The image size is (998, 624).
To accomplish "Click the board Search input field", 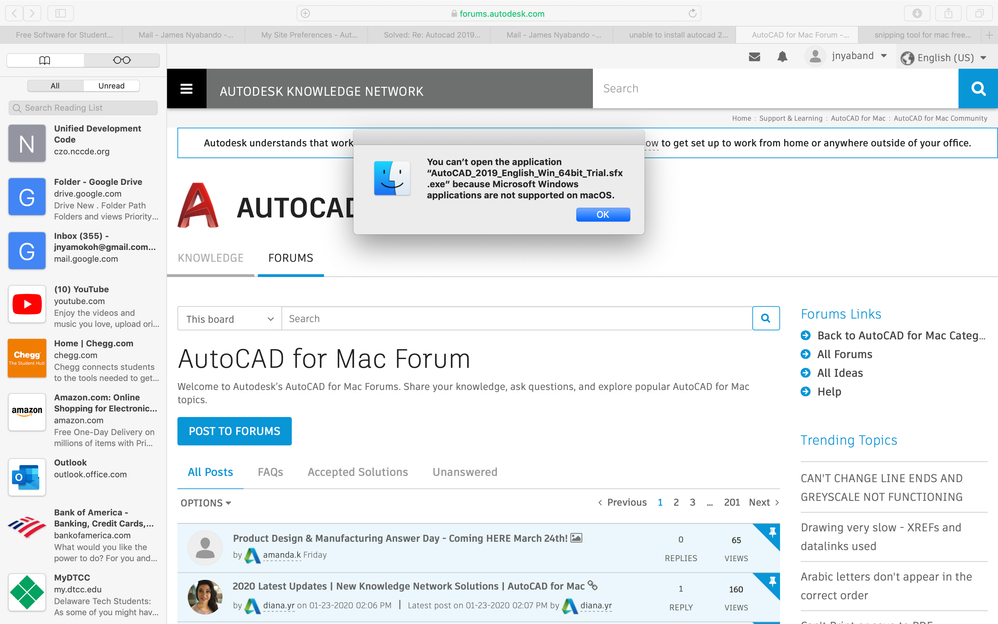I will 517,318.
